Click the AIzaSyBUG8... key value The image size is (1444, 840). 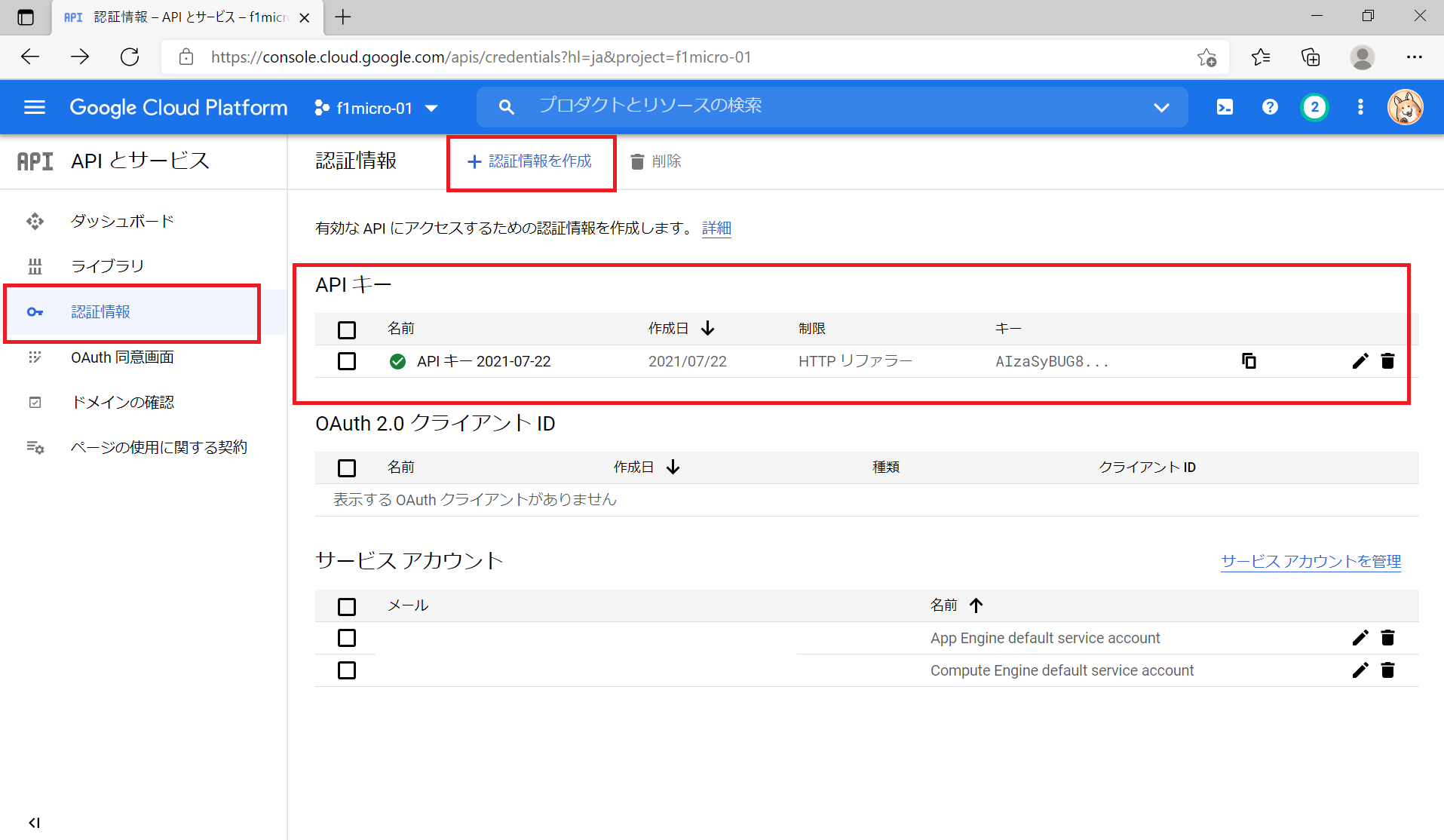(1052, 361)
